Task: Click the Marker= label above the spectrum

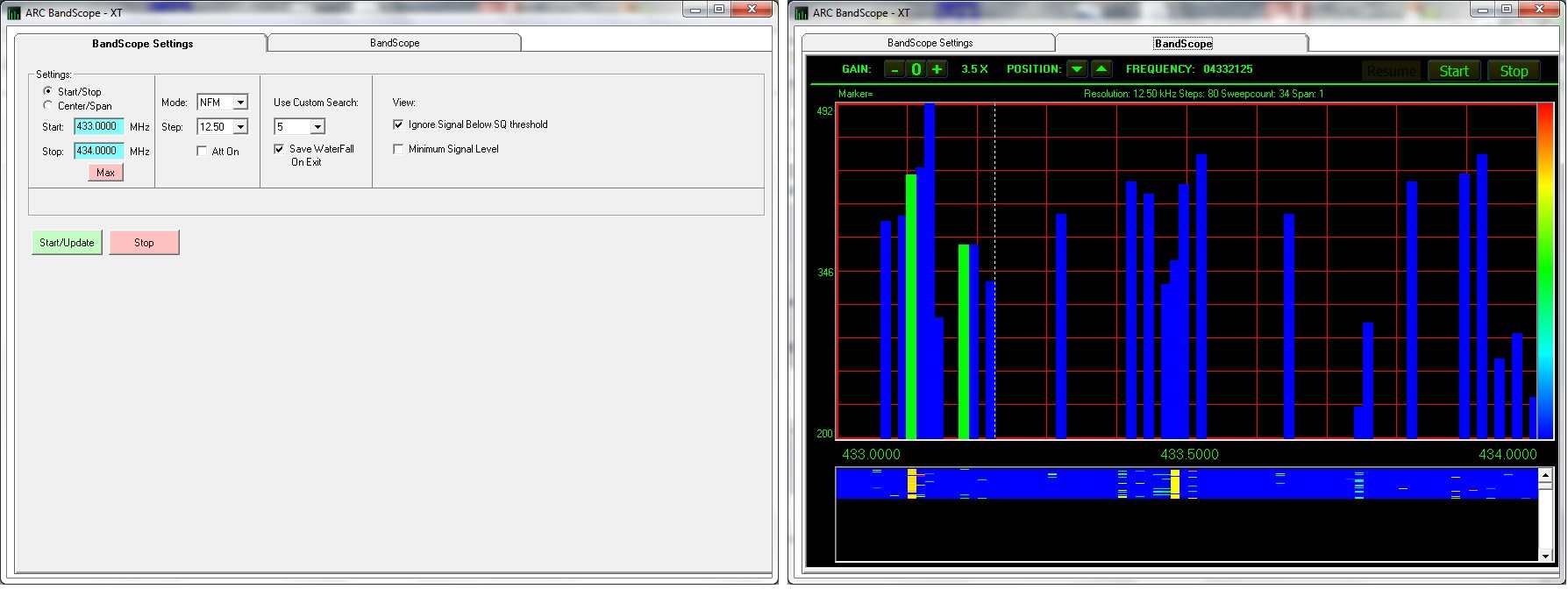Action: pyautogui.click(x=856, y=94)
